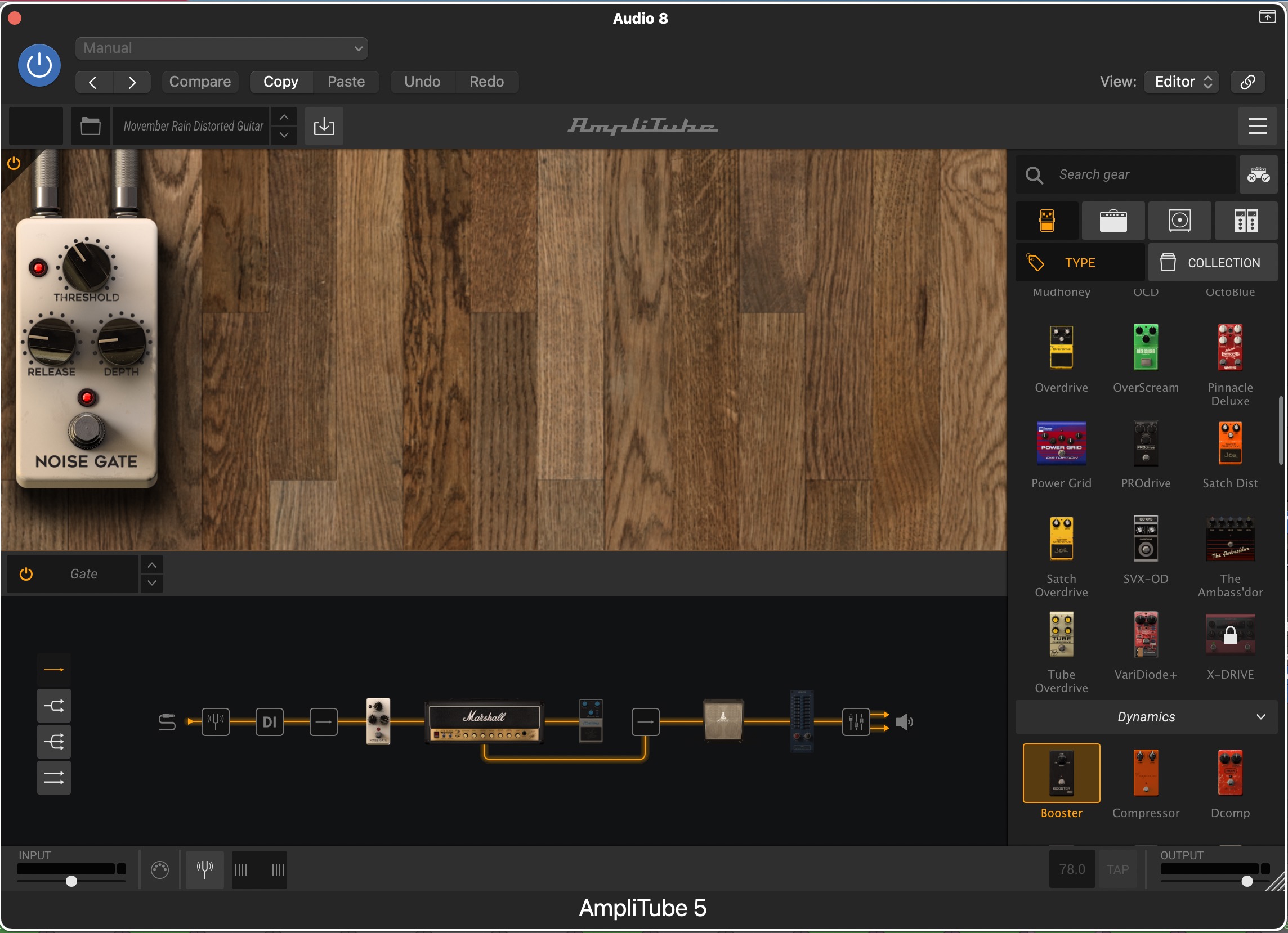Viewport: 1288px width, 933px height.
Task: Click the gear filter icon beside search
Action: pos(1258,175)
